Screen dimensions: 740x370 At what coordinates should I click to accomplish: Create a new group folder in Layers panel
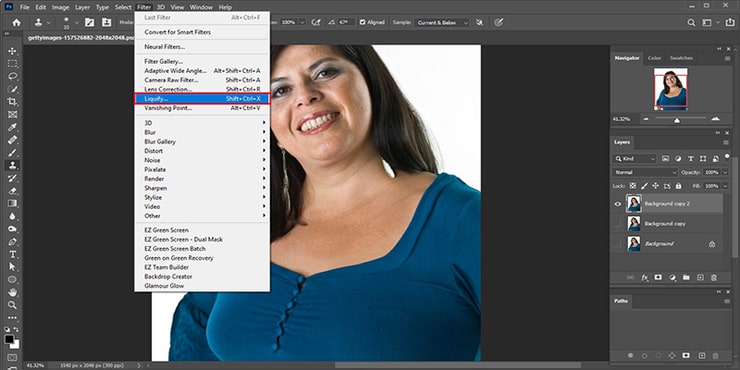tap(686, 278)
